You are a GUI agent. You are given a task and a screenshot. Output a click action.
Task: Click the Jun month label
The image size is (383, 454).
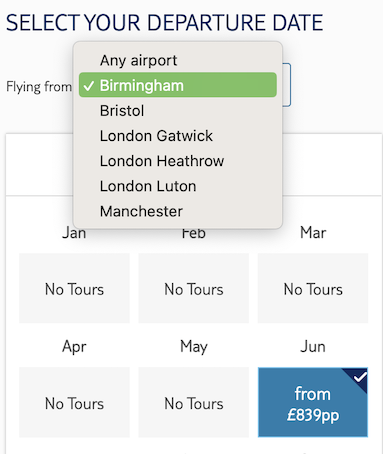tap(313, 346)
